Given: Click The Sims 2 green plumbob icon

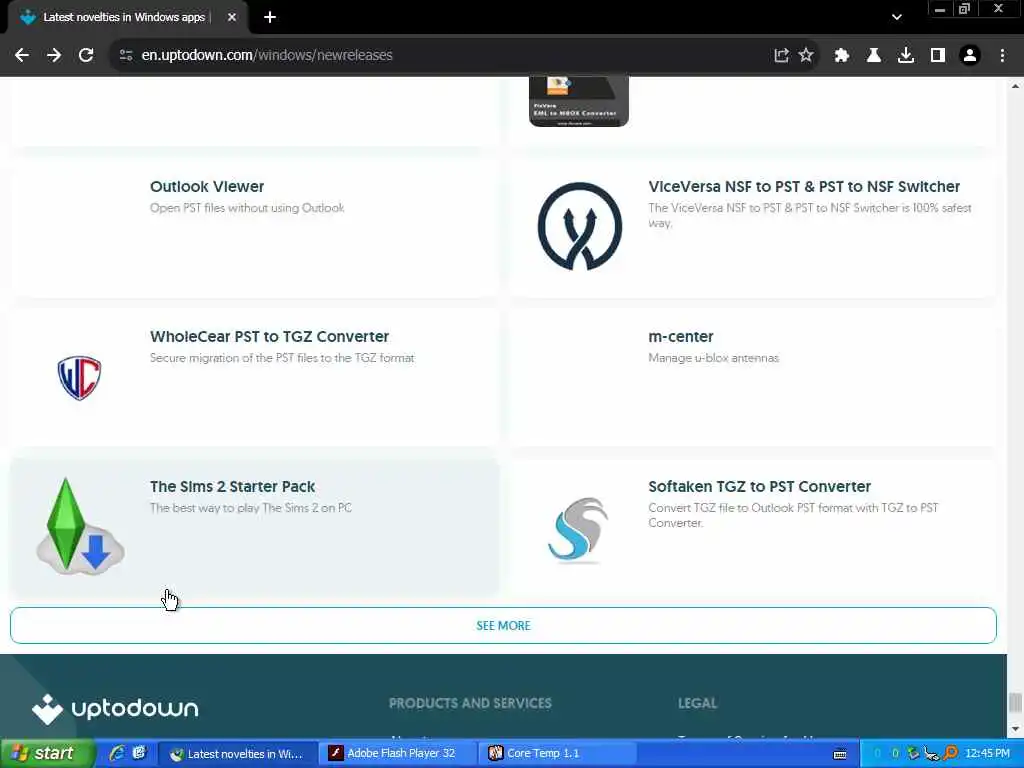Looking at the screenshot, I should [x=80, y=526].
